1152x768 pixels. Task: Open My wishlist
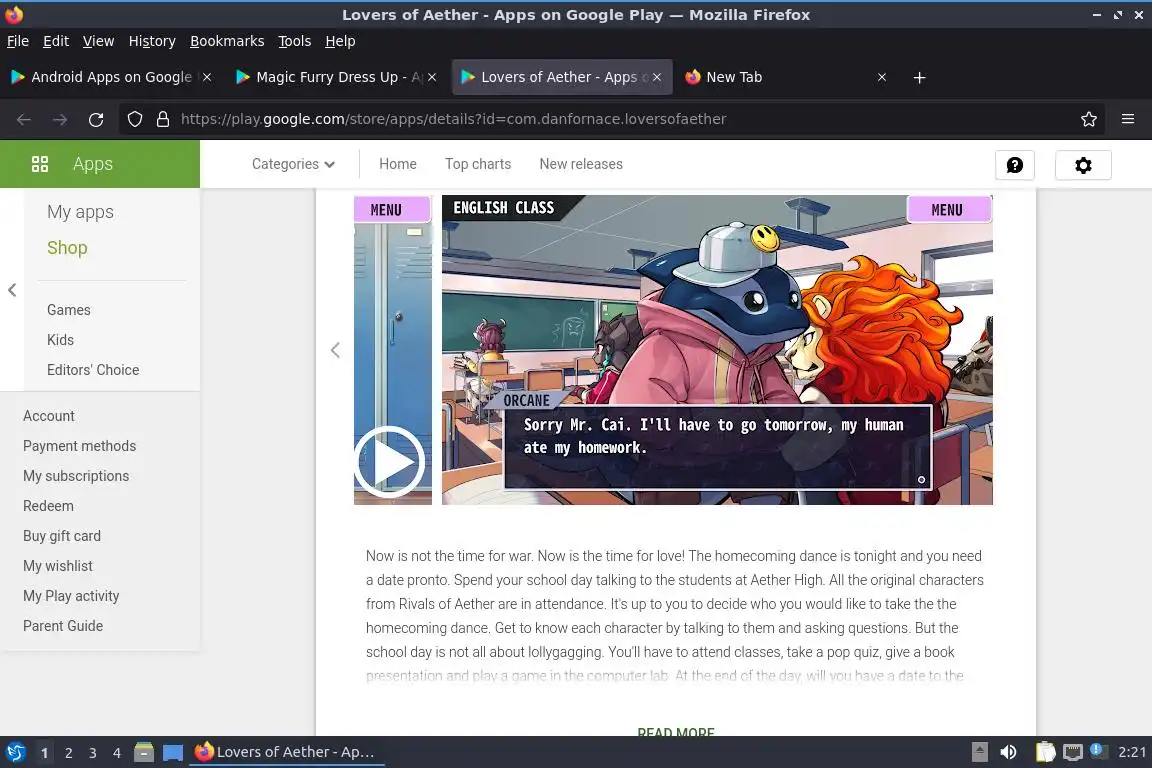(57, 567)
